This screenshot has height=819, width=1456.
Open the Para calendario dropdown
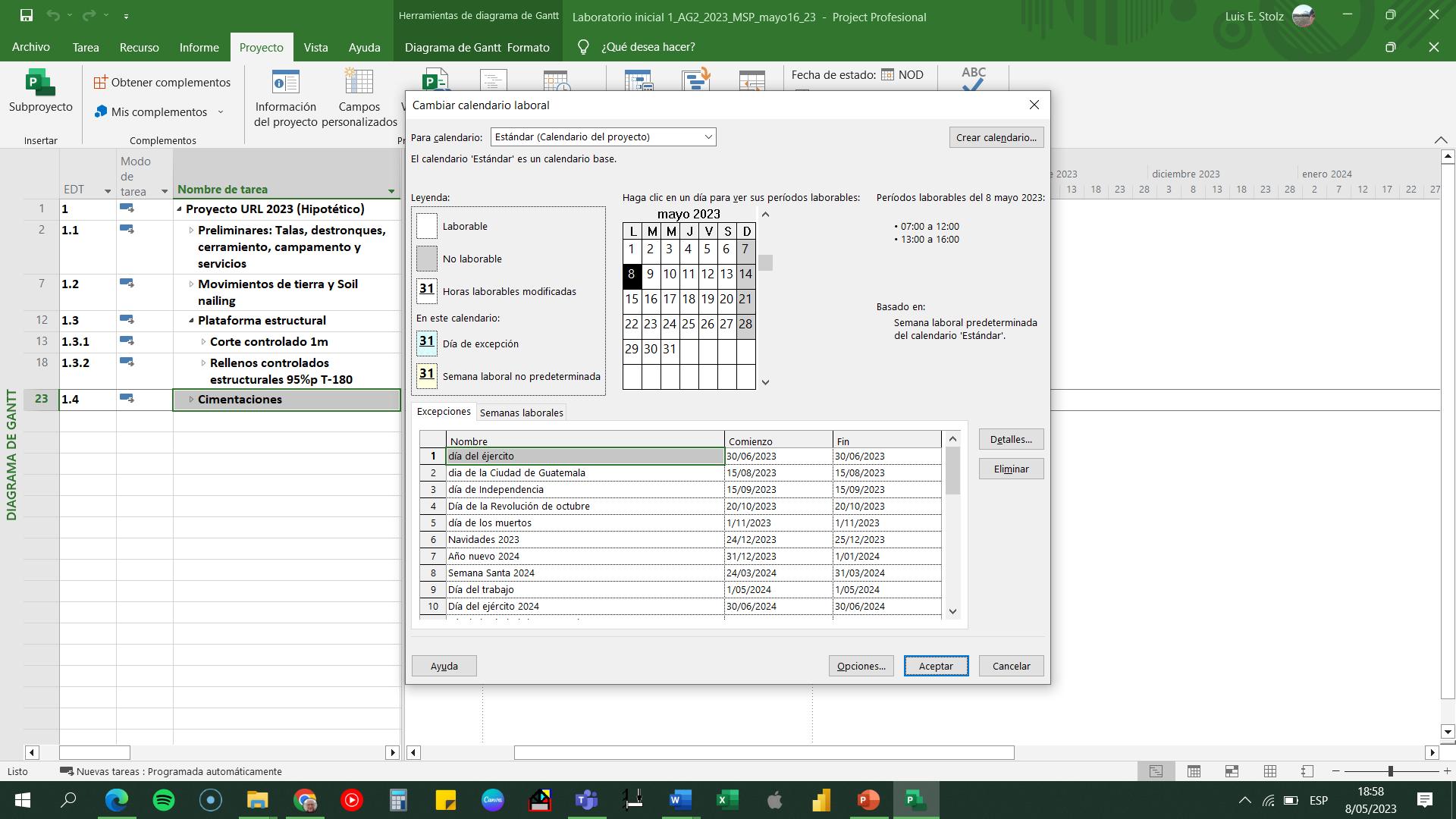coord(708,137)
